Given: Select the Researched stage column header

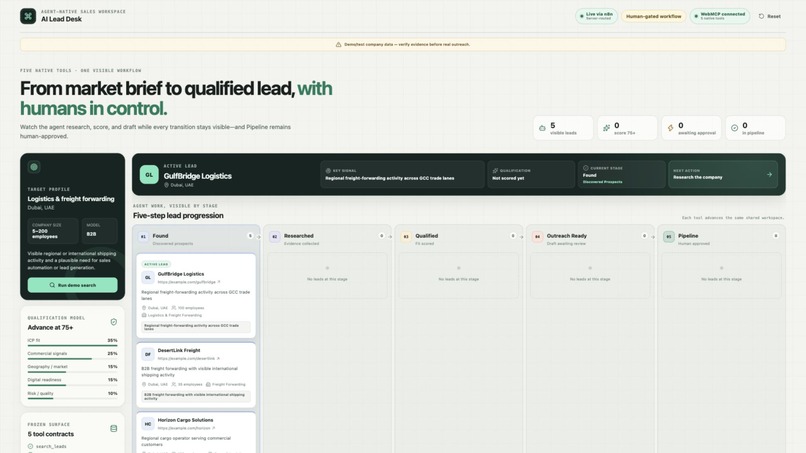Looking at the screenshot, I should [327, 239].
